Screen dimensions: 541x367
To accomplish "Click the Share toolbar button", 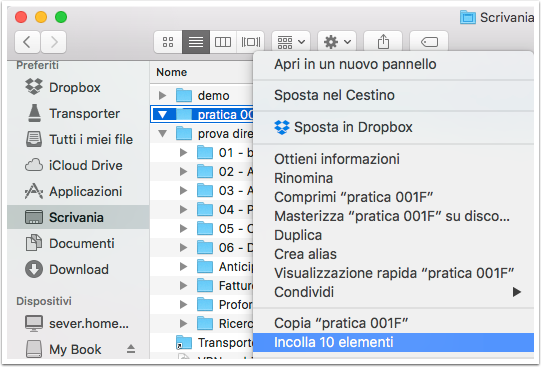I will 383,42.
